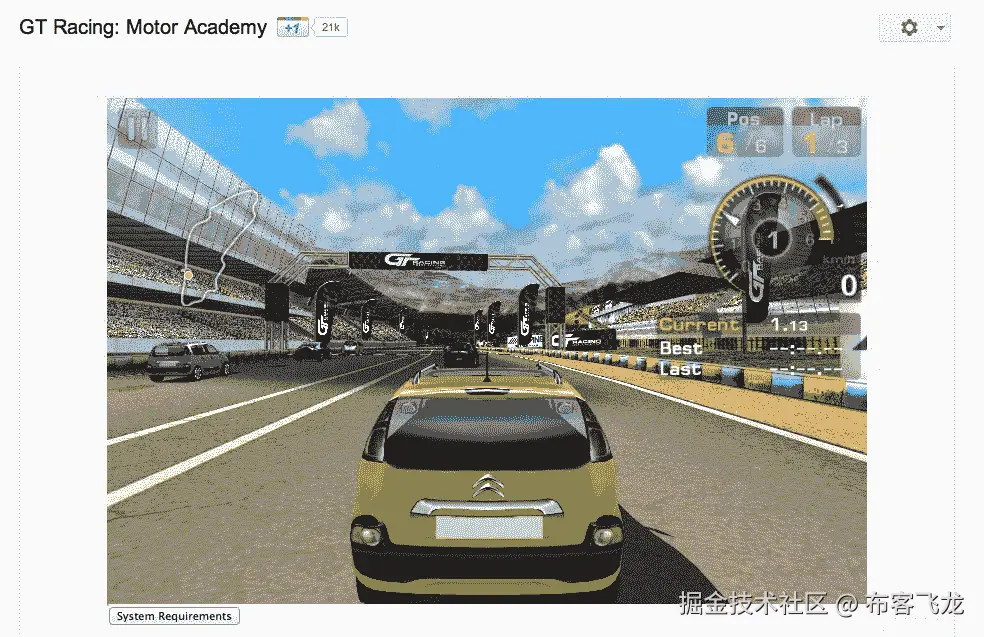Click the track minimap outline
984x637 pixels.
(x=220, y=248)
